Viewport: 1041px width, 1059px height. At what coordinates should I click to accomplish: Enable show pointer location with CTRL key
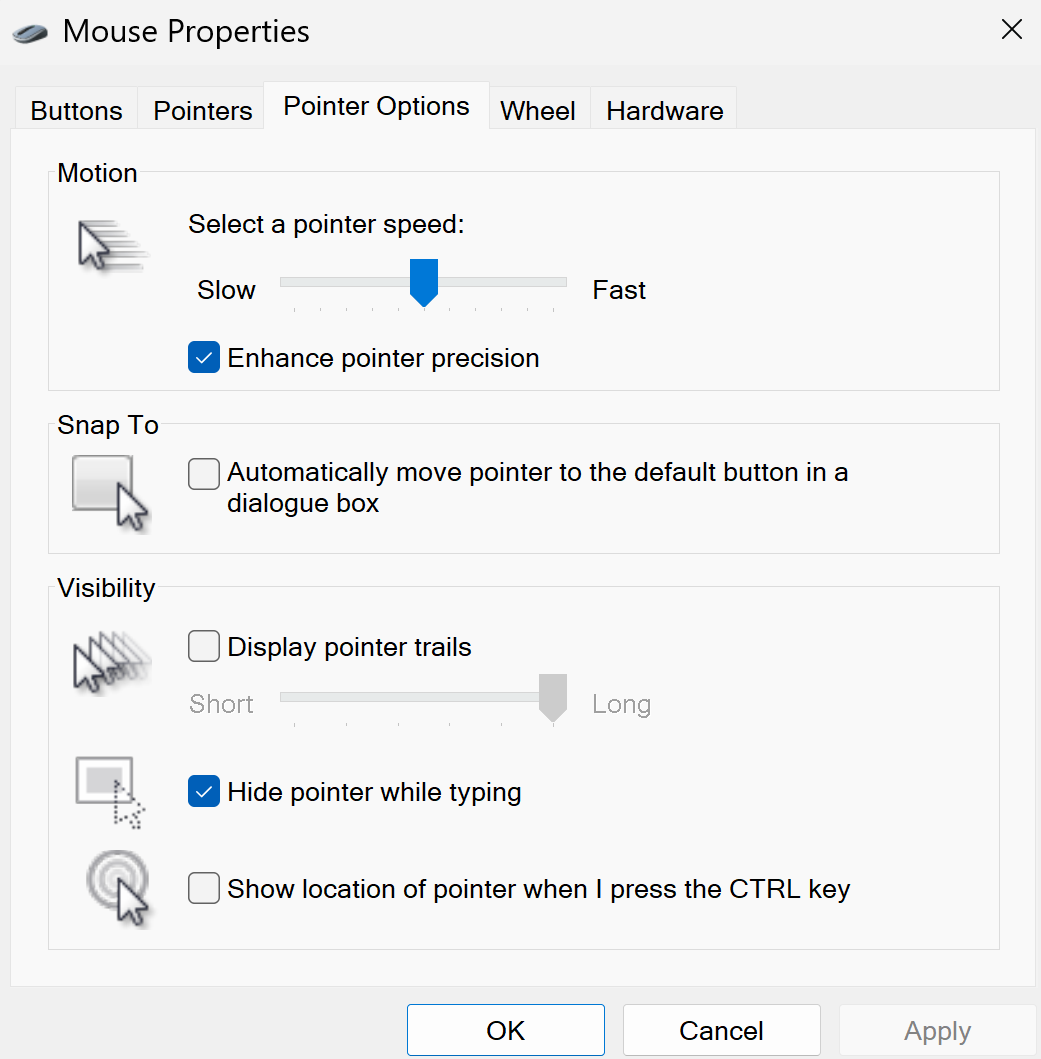pos(203,888)
